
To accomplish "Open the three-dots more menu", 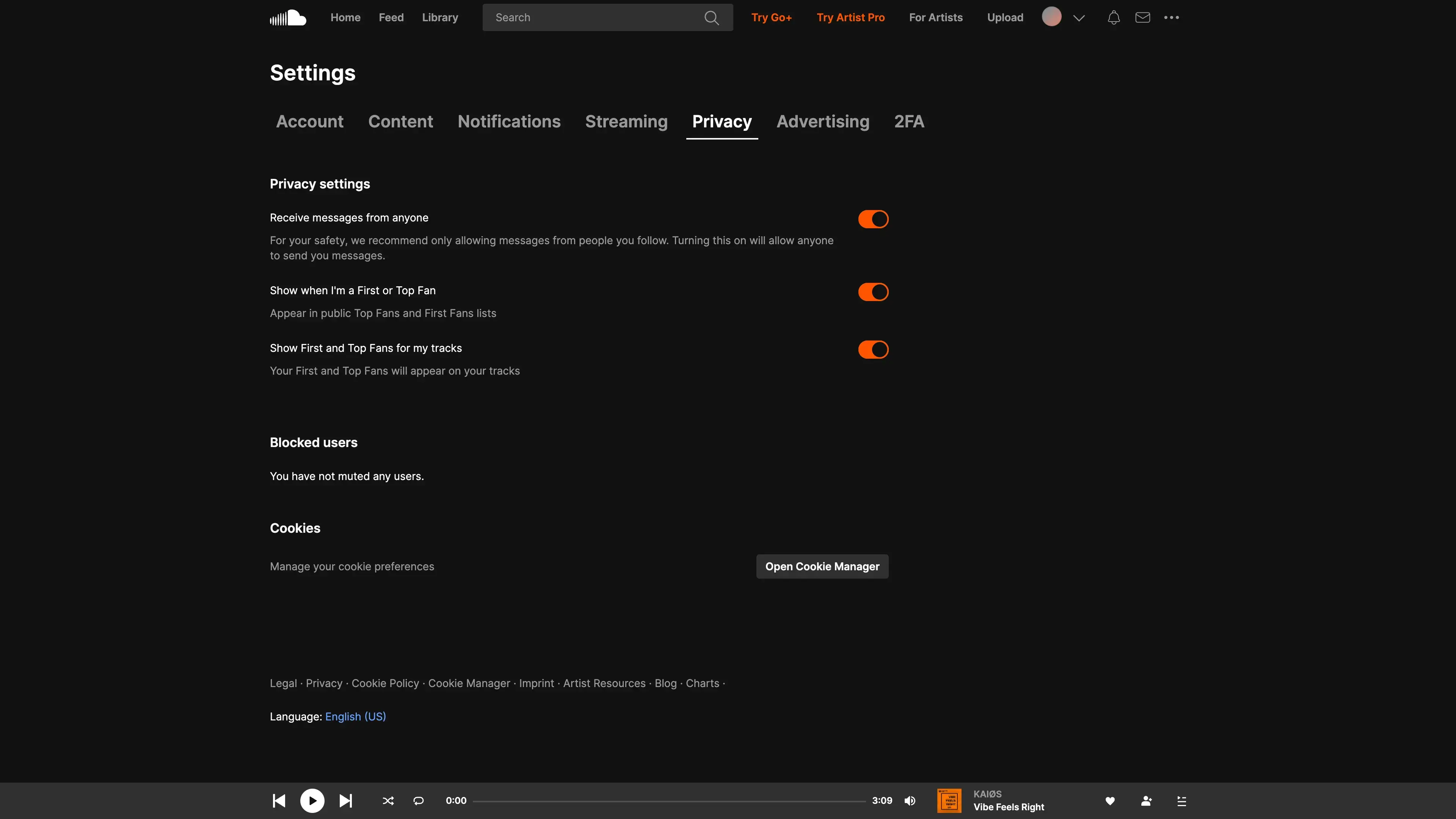I will (x=1171, y=17).
